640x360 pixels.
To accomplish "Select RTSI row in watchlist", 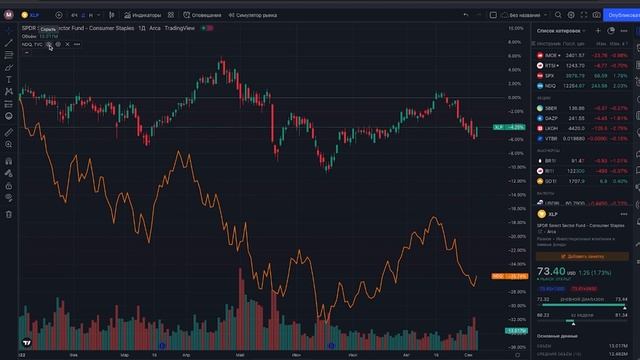I will pos(582,65).
